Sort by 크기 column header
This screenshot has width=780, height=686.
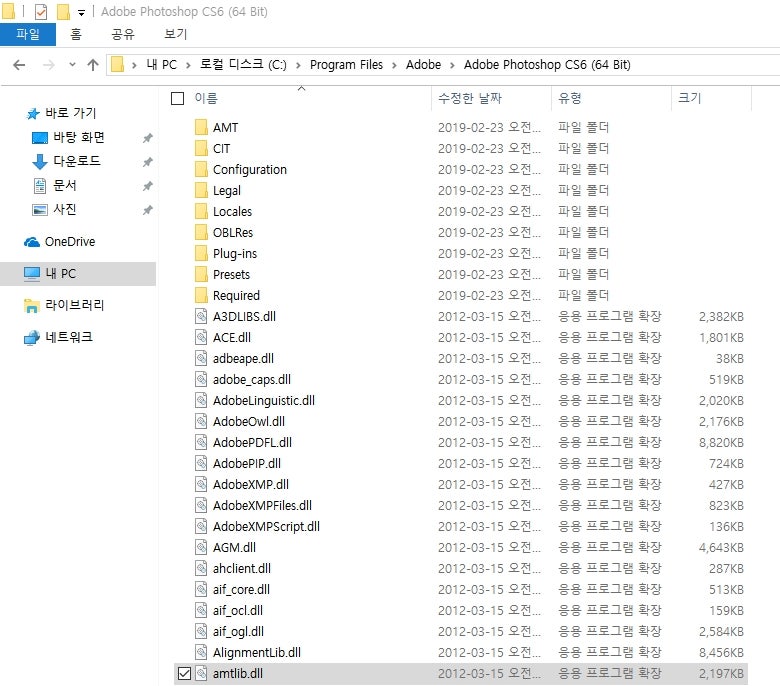[689, 98]
